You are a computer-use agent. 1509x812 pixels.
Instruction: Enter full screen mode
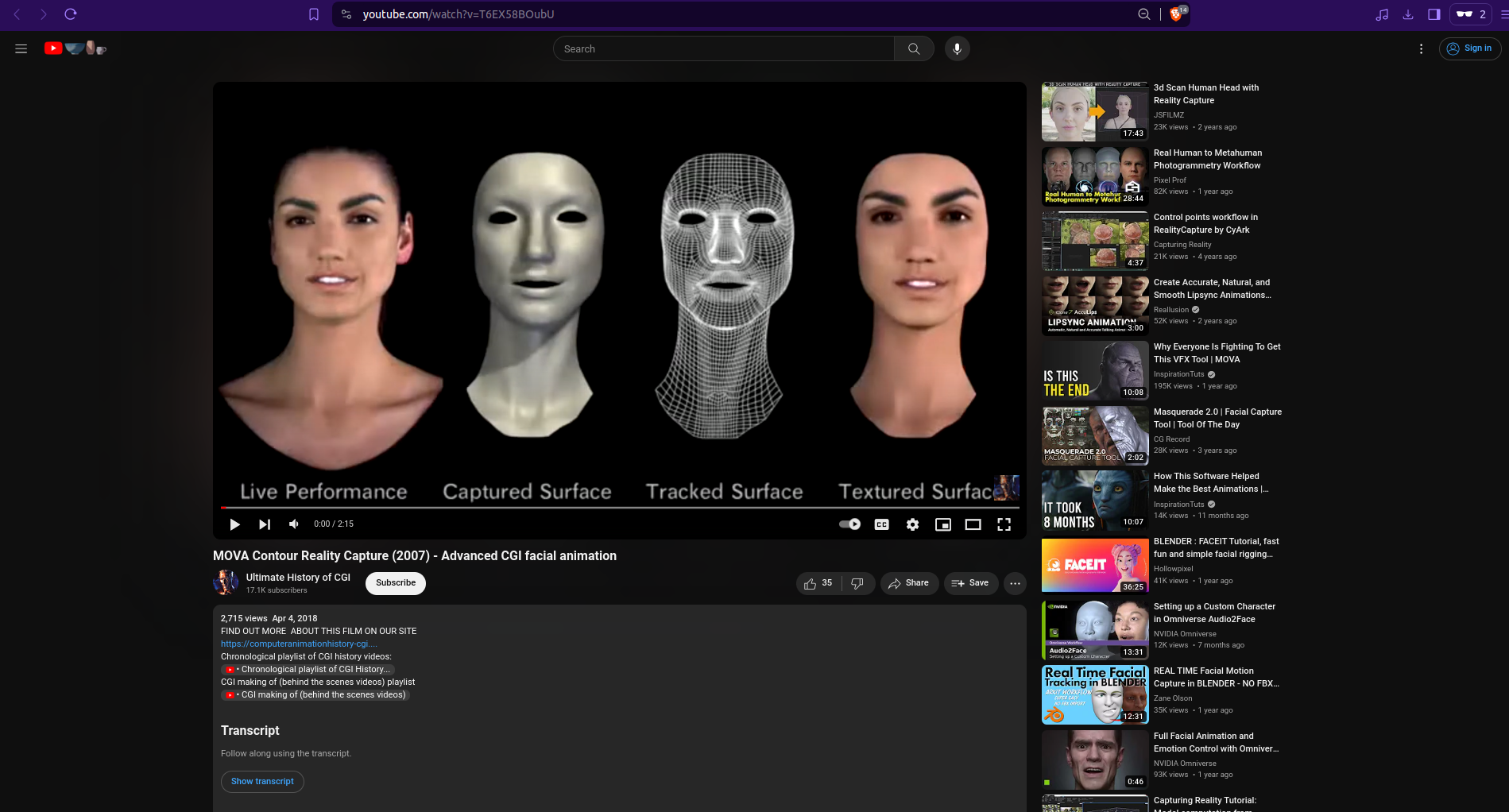tap(1004, 524)
